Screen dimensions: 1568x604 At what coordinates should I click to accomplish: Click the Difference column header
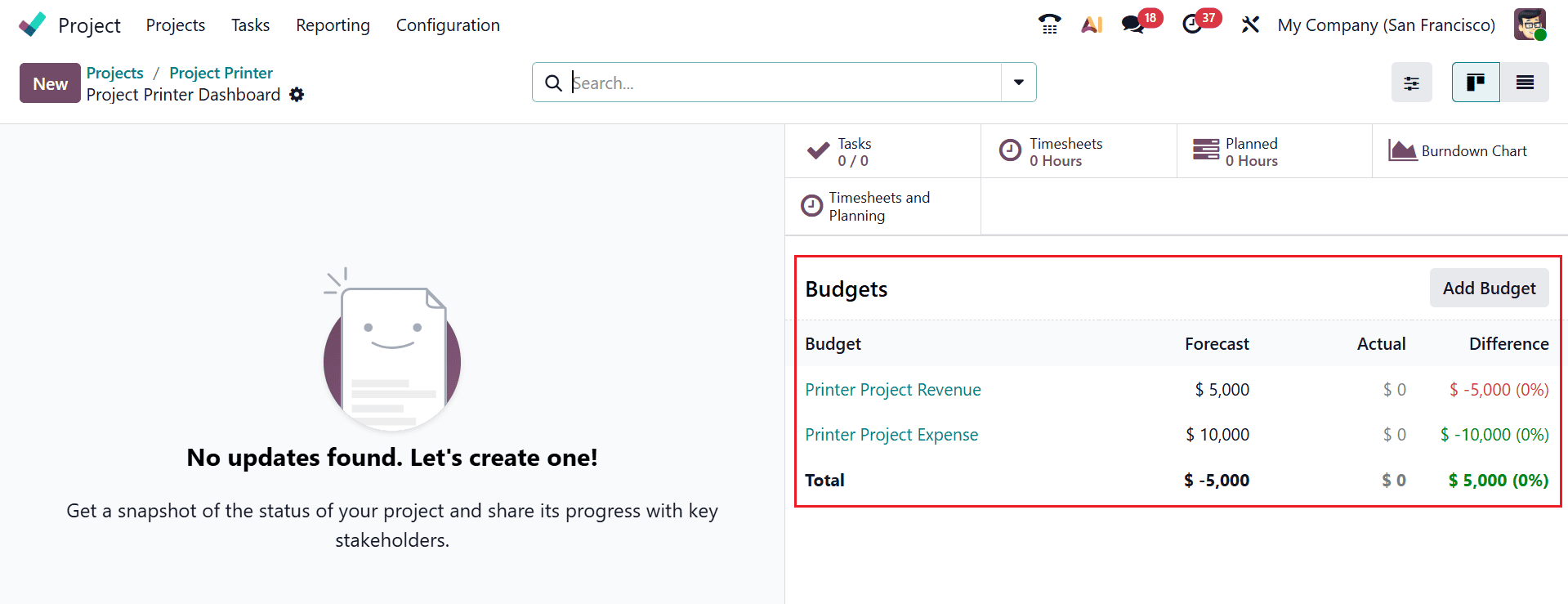coord(1508,344)
